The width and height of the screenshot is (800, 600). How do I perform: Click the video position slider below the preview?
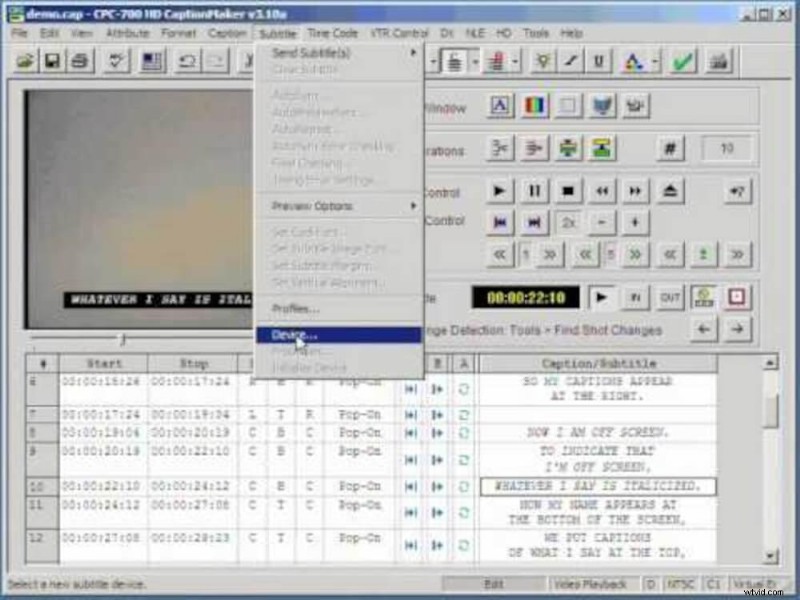pyautogui.click(x=125, y=339)
